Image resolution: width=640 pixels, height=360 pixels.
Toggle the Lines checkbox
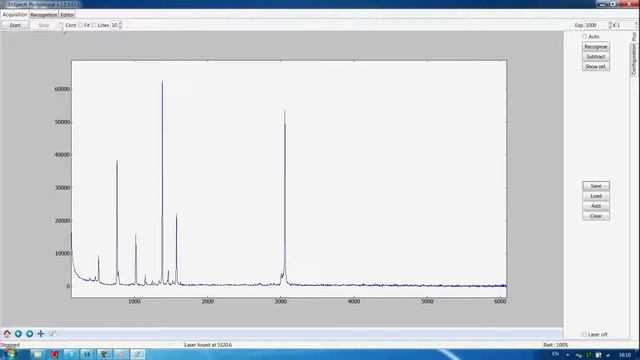pyautogui.click(x=94, y=25)
